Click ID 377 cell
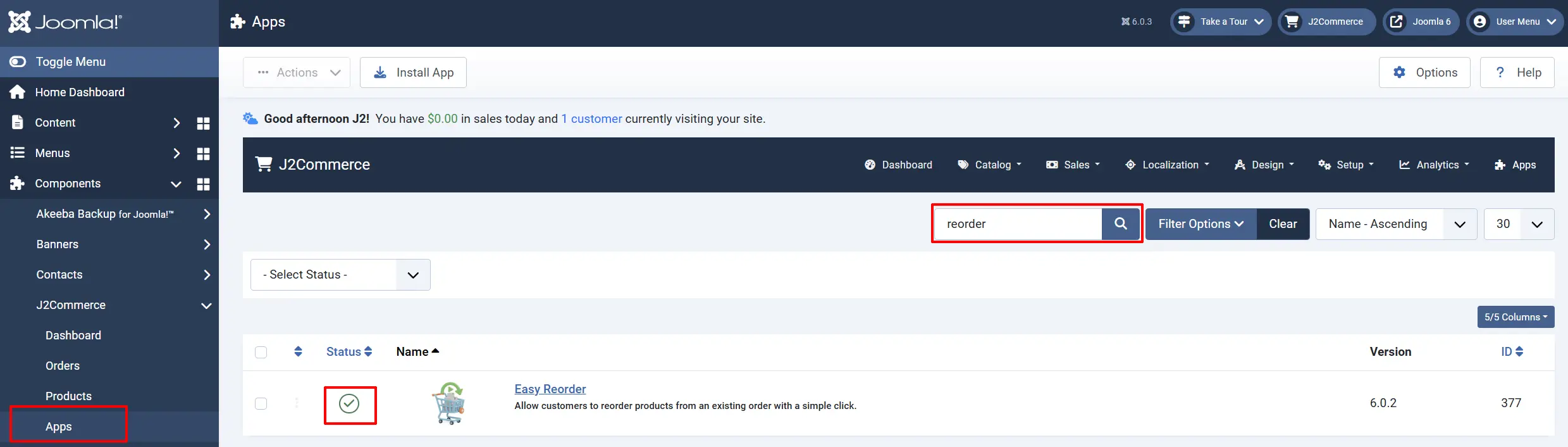1568x447 pixels. [1511, 403]
